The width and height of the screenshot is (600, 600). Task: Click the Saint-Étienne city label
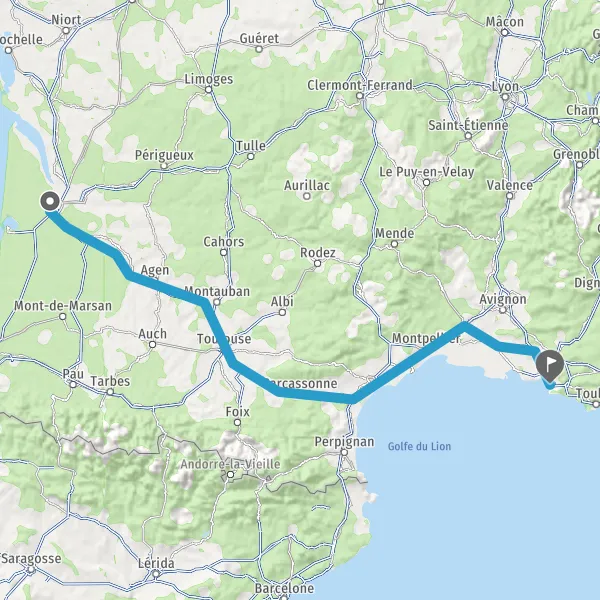click(468, 125)
